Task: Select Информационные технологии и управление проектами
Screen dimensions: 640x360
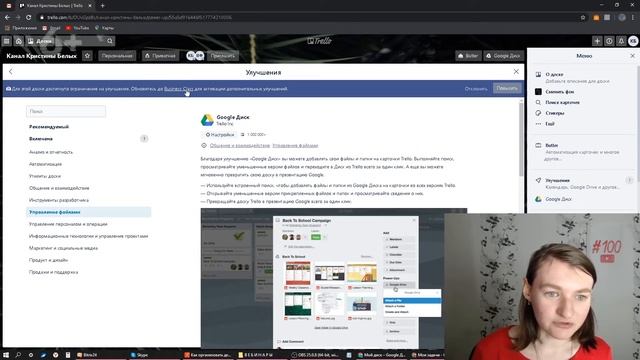Action: [x=89, y=236]
